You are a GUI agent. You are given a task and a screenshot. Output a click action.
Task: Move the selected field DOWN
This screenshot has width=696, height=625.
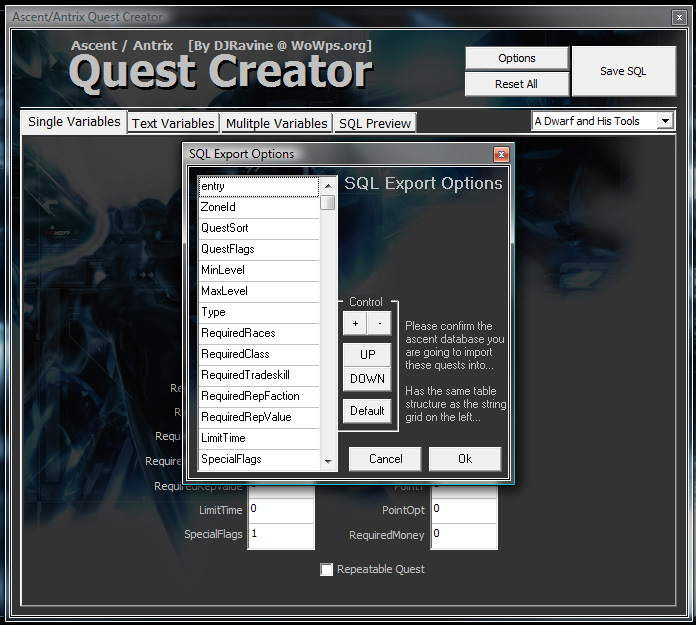[367, 379]
